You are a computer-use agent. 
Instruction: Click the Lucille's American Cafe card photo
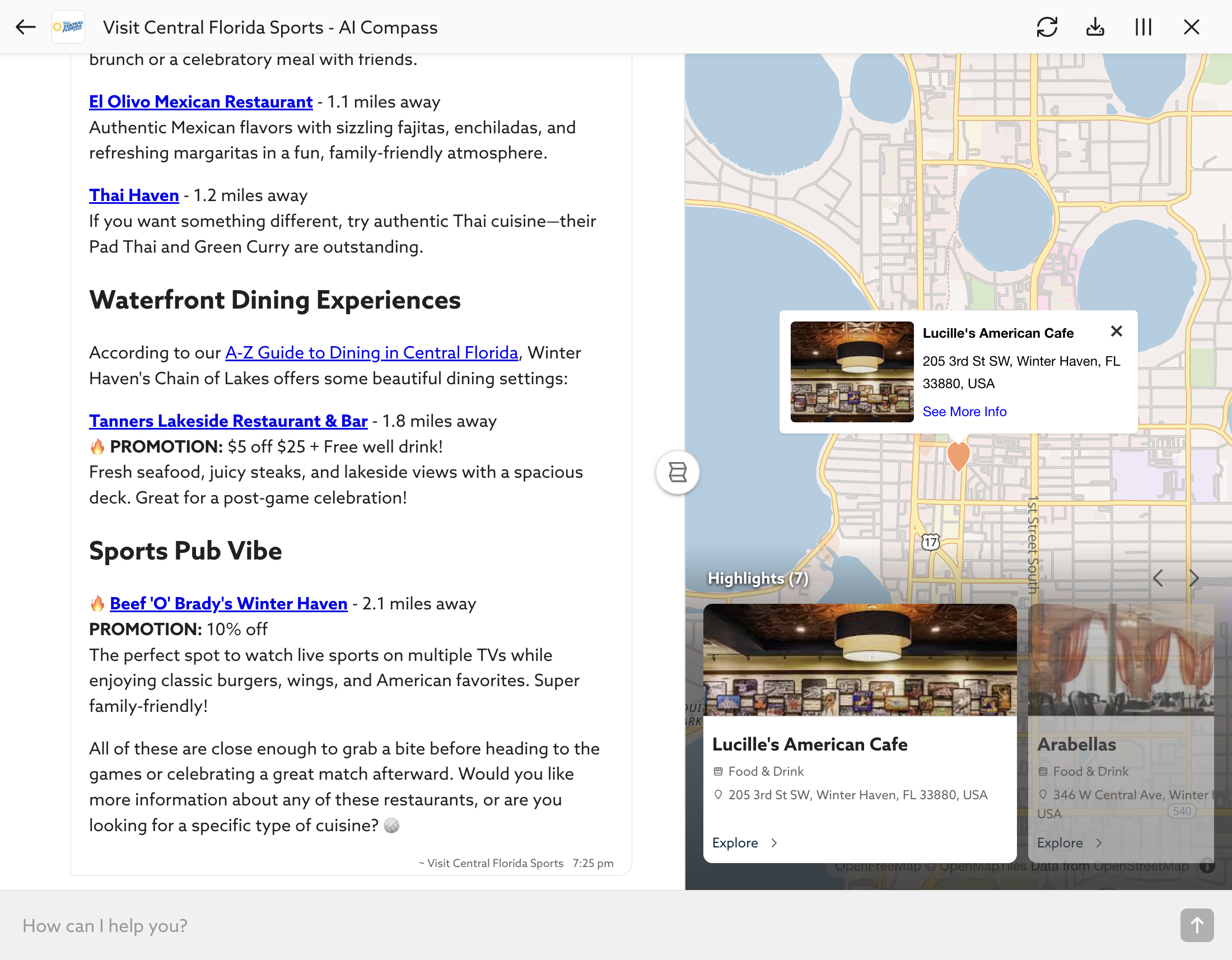(860, 660)
